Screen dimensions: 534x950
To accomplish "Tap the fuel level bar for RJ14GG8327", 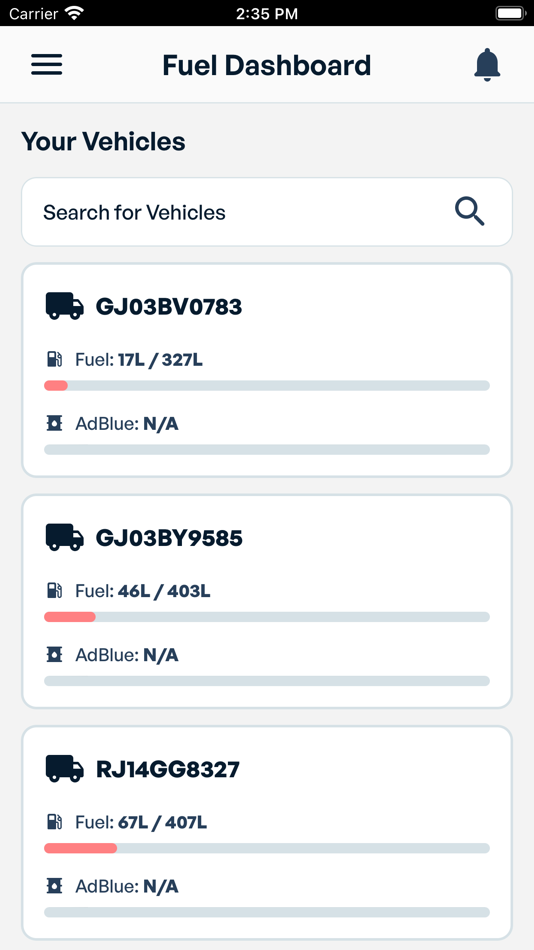I will 267,848.
